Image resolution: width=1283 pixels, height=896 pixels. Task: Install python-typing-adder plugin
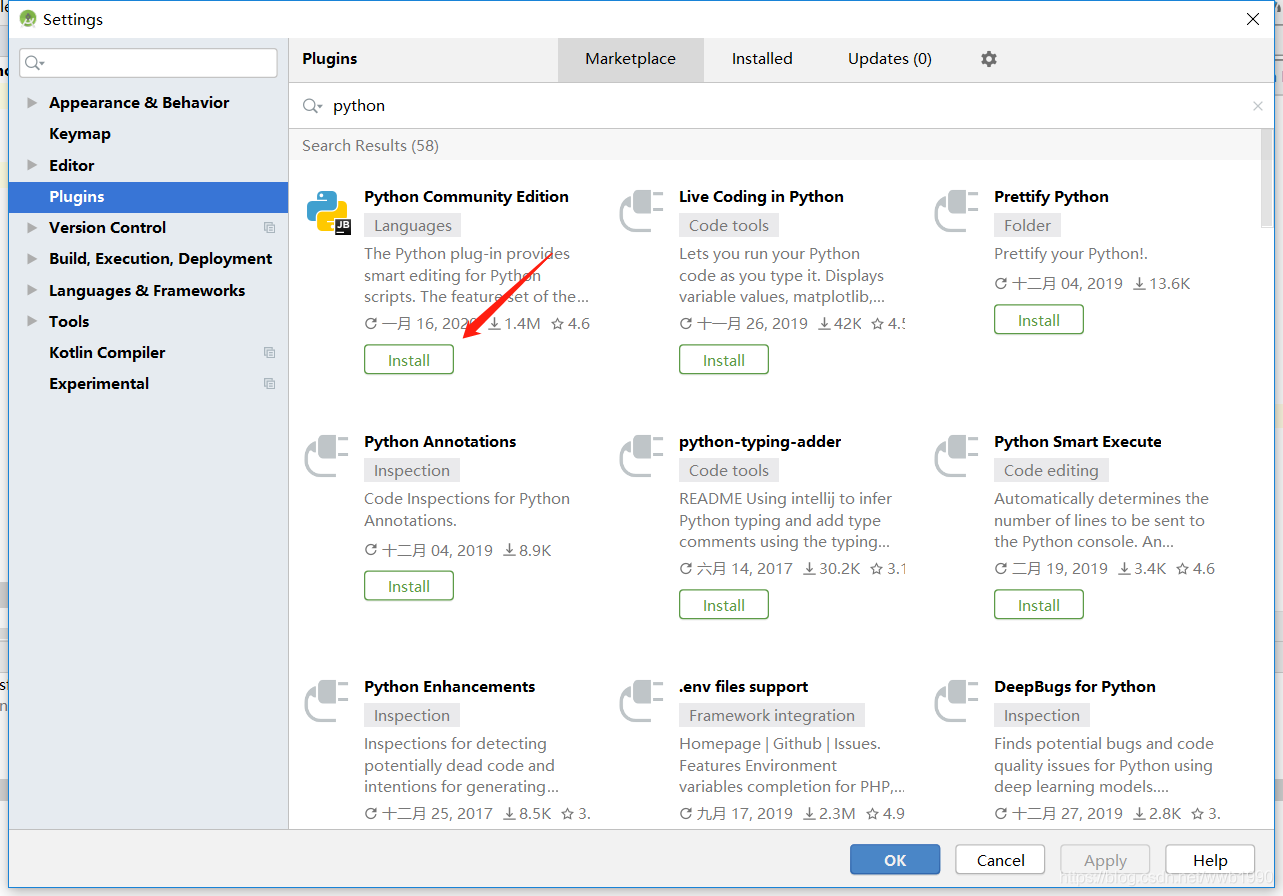point(724,605)
